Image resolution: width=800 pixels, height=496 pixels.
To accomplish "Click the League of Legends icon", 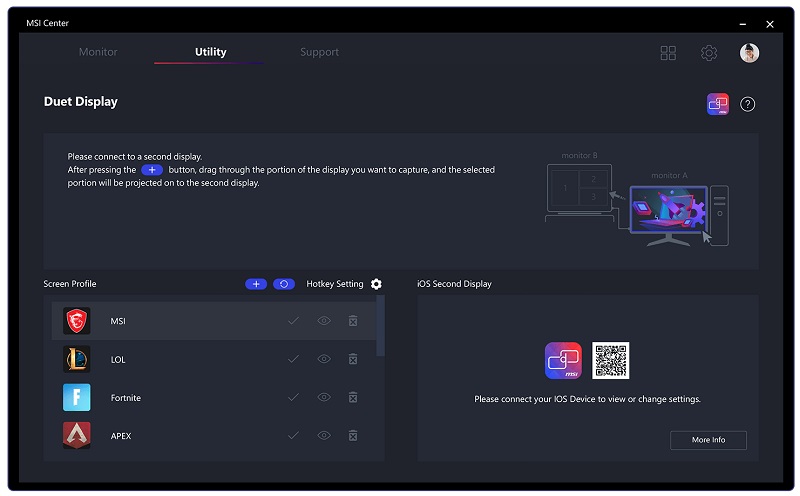I will point(77,359).
